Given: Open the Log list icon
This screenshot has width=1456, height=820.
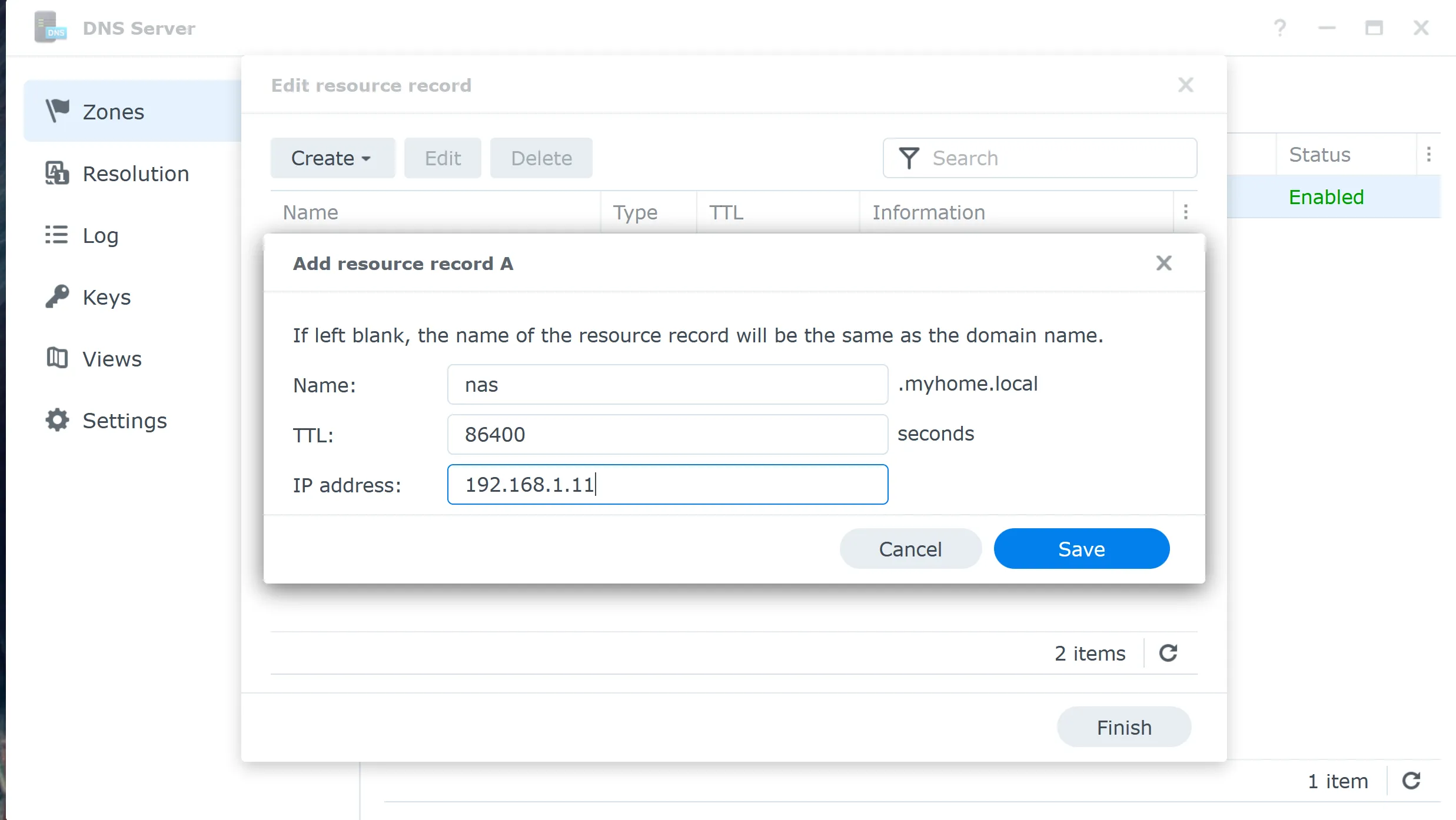Looking at the screenshot, I should pos(57,235).
